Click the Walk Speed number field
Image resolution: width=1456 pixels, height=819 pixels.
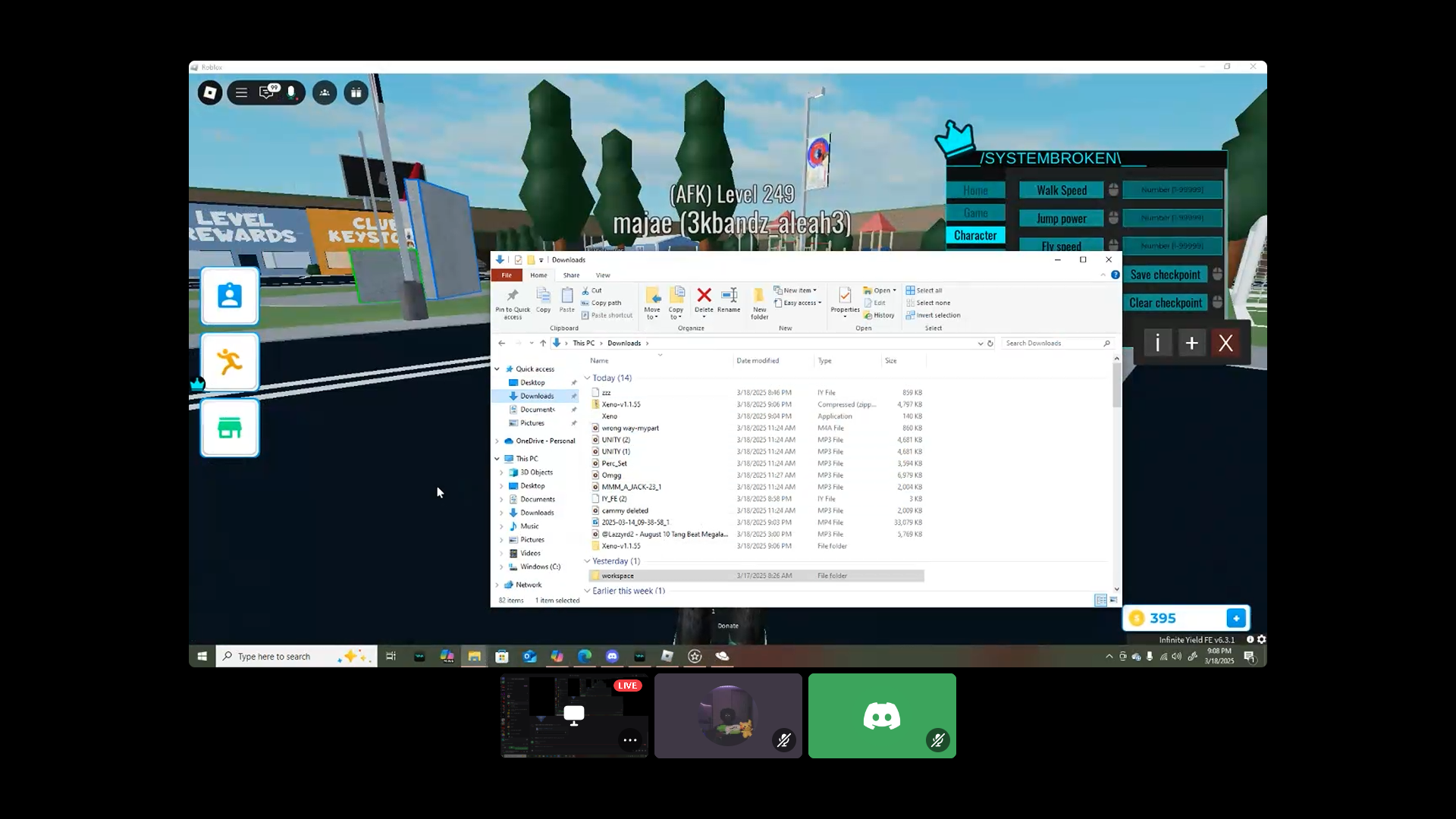(1172, 190)
